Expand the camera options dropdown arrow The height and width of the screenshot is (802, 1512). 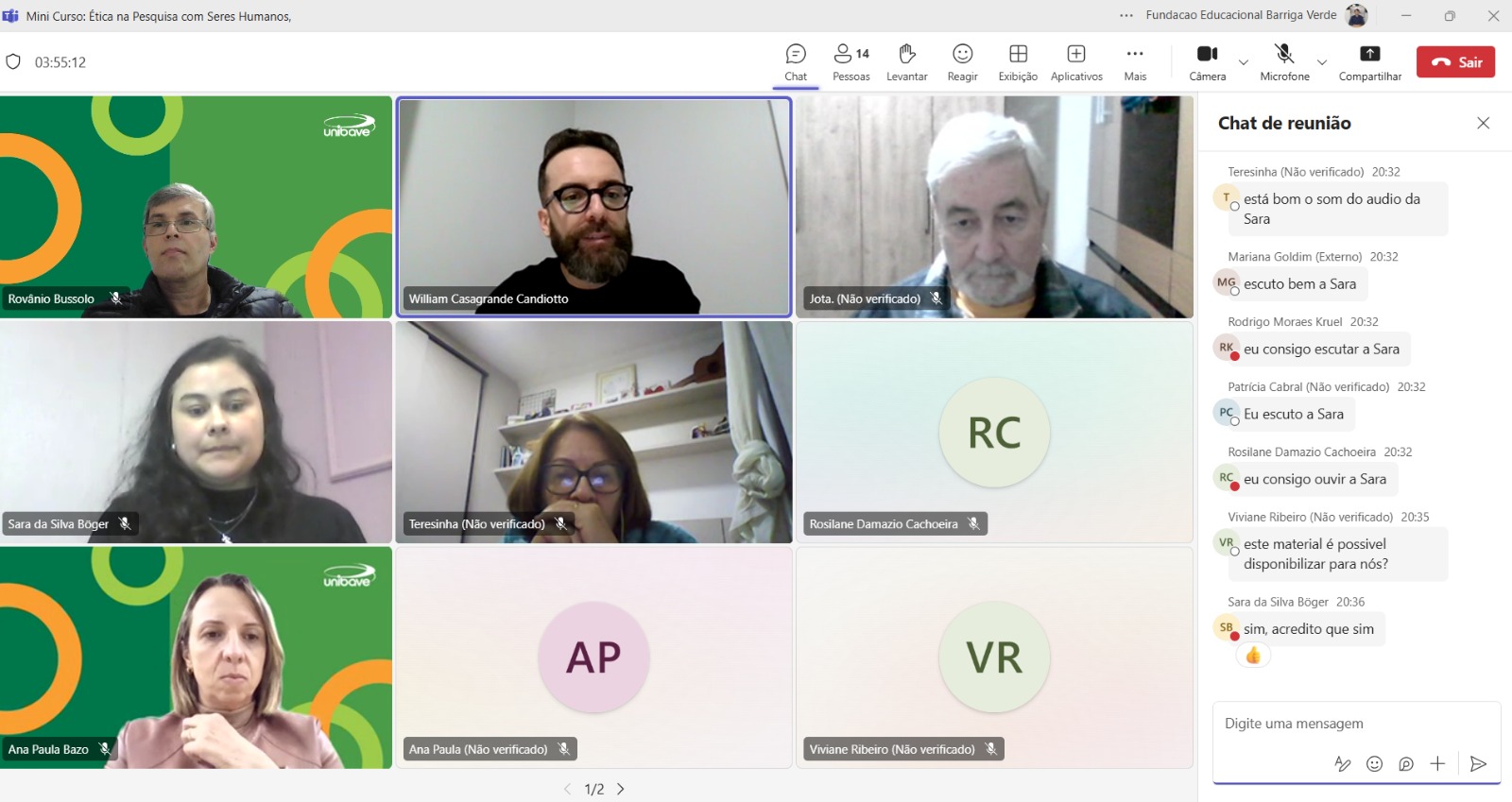coord(1244,62)
